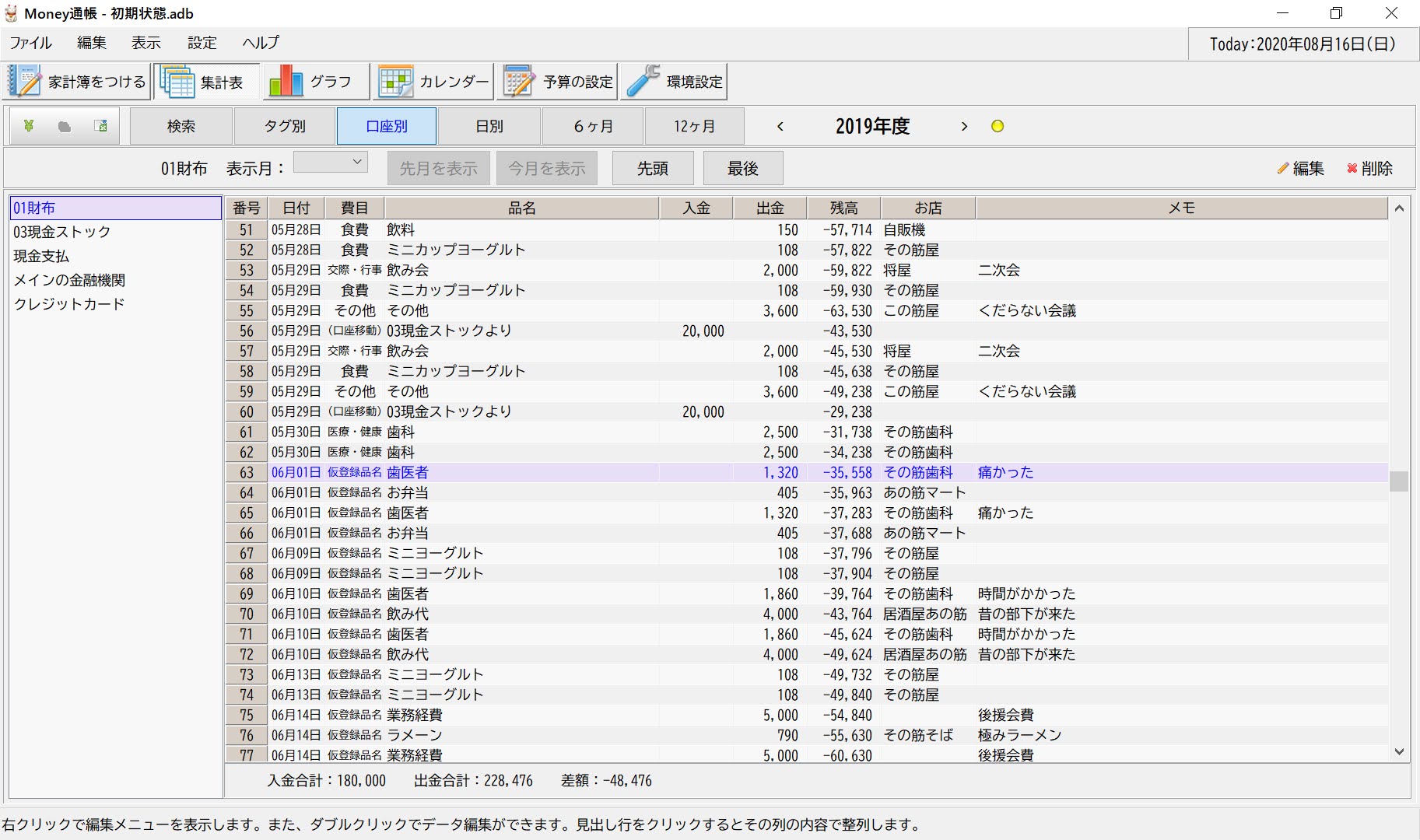Go to previous fiscal year arrow
Image resolution: width=1420 pixels, height=840 pixels.
[780, 126]
